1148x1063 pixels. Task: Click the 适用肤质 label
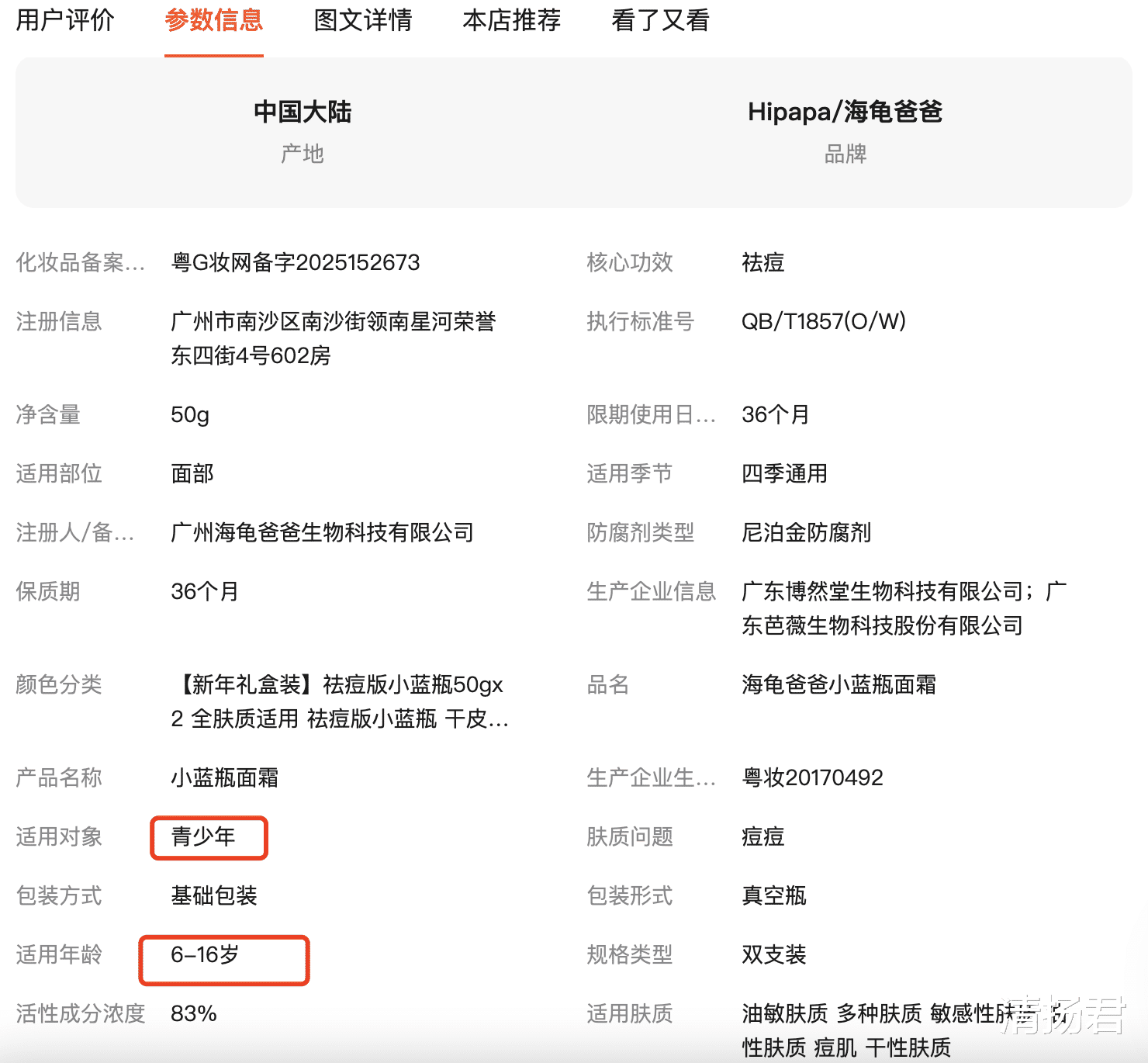tap(630, 1013)
